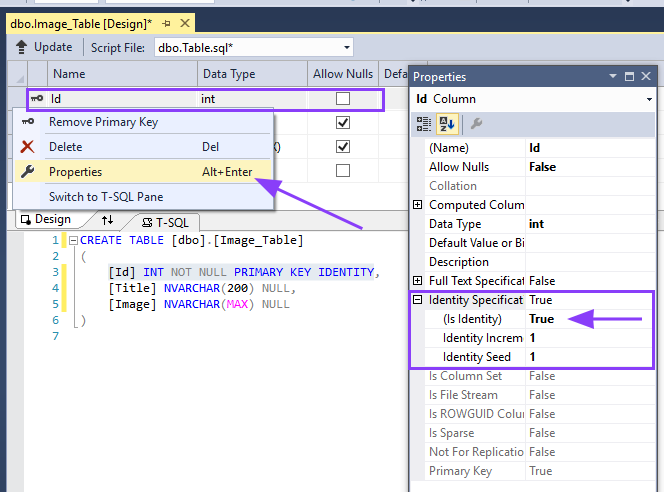This screenshot has width=664, height=492.
Task: Expand the Computed Column property
Action: click(417, 205)
